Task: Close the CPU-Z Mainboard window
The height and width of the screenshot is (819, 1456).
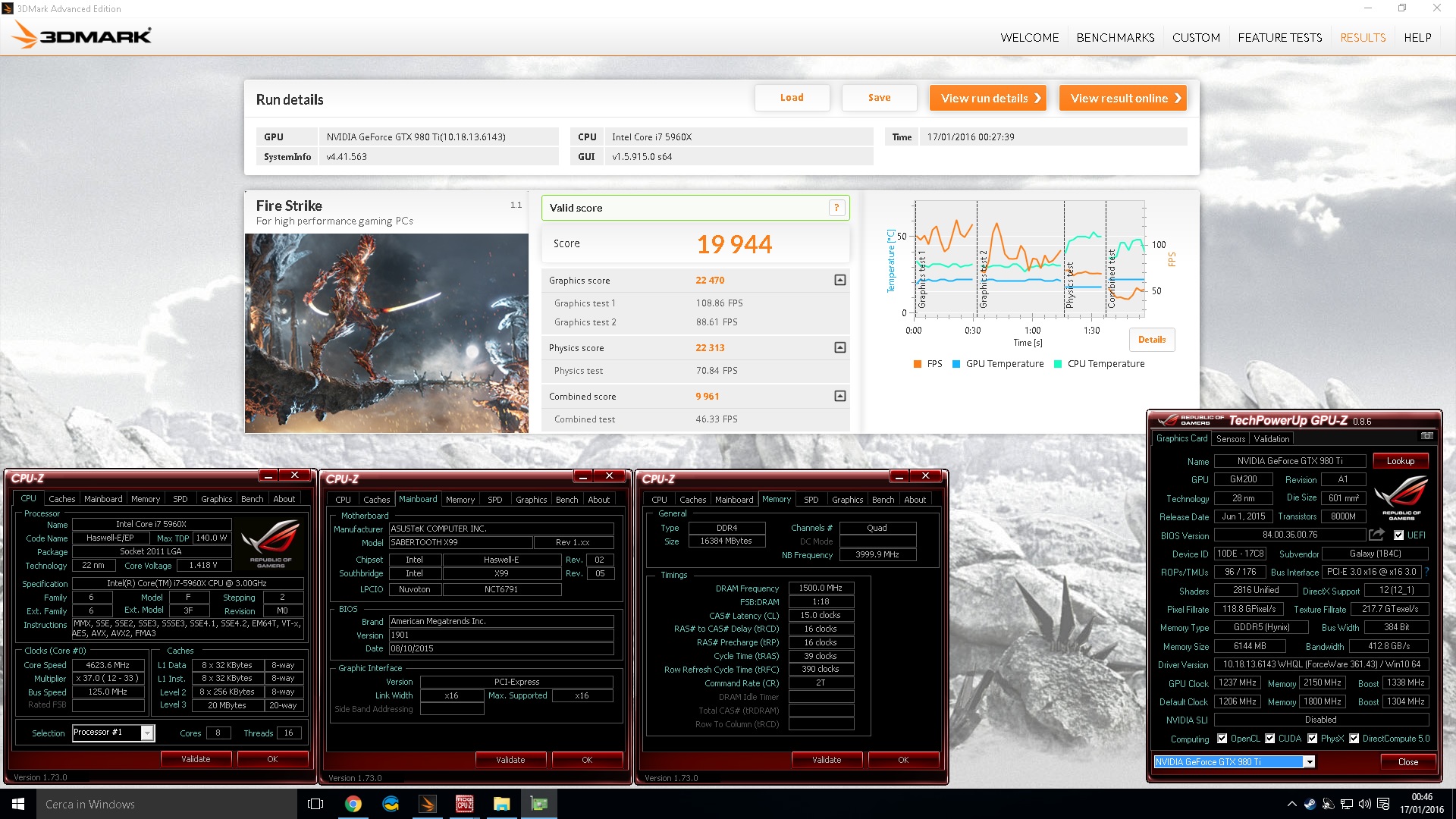Action: (609, 476)
